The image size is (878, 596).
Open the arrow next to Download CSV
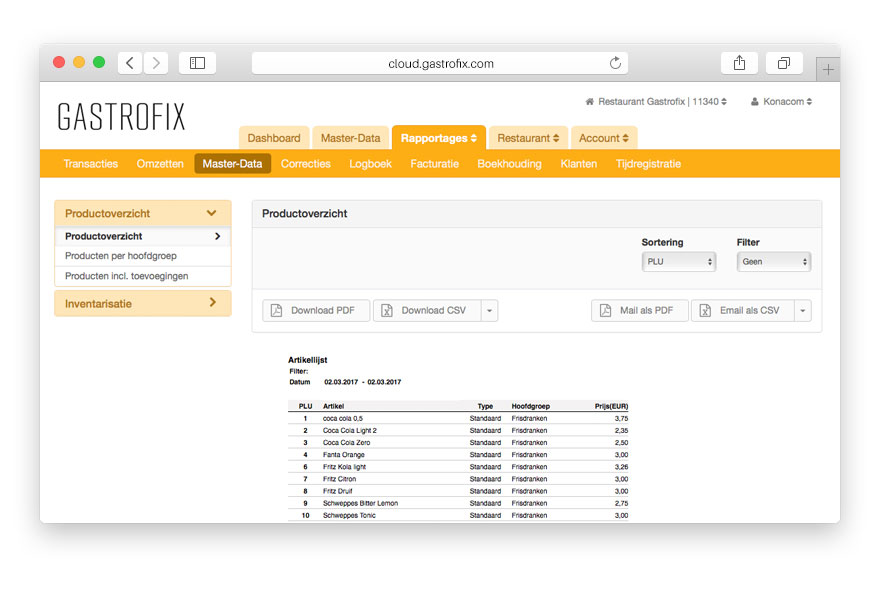(x=488, y=310)
